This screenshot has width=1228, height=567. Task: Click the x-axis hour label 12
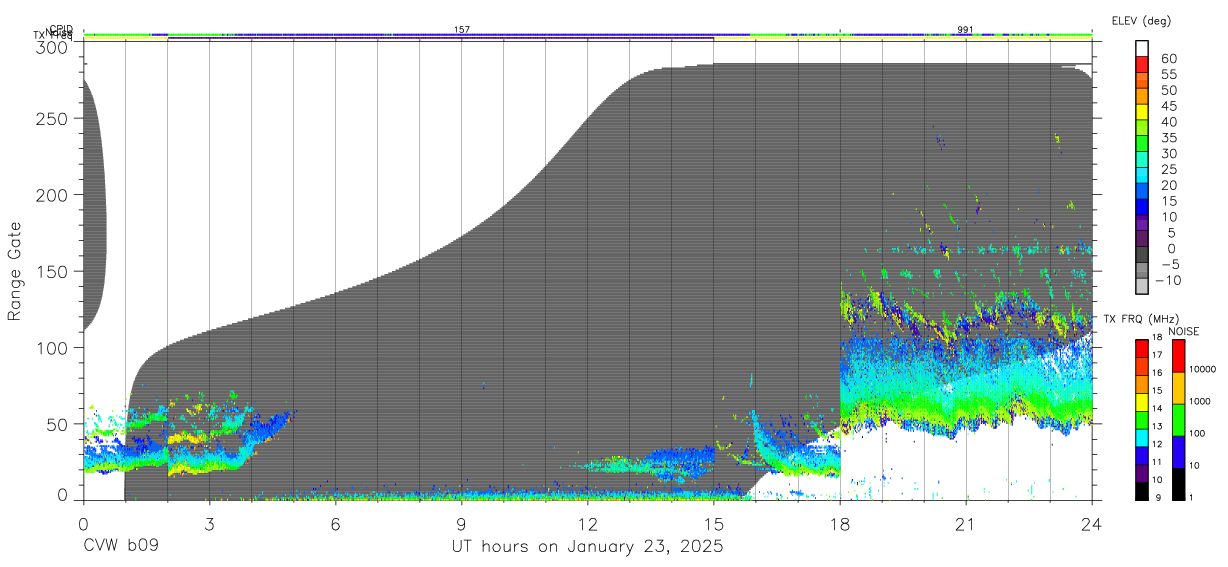click(587, 524)
